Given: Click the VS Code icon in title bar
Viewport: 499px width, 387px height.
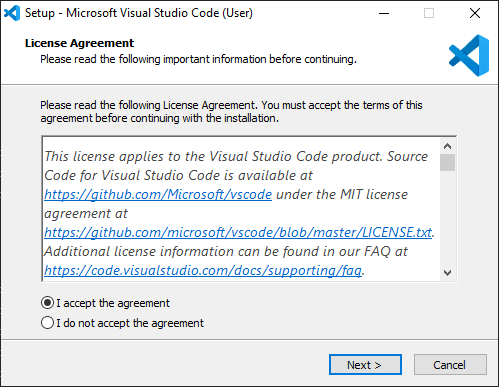Looking at the screenshot, I should tap(12, 13).
